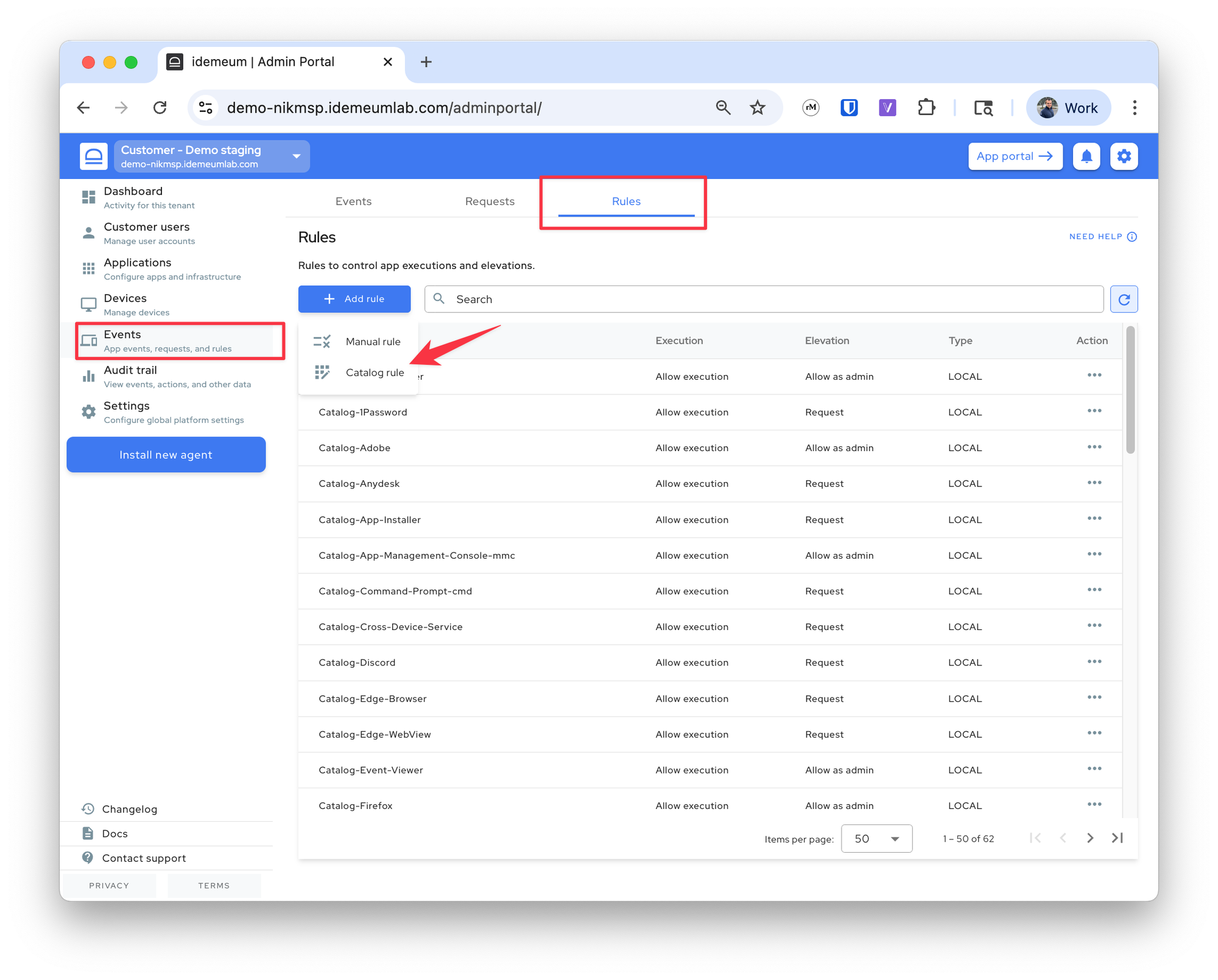The height and width of the screenshot is (980, 1218).
Task: Click the idemeum logo icon in header
Action: 94,156
